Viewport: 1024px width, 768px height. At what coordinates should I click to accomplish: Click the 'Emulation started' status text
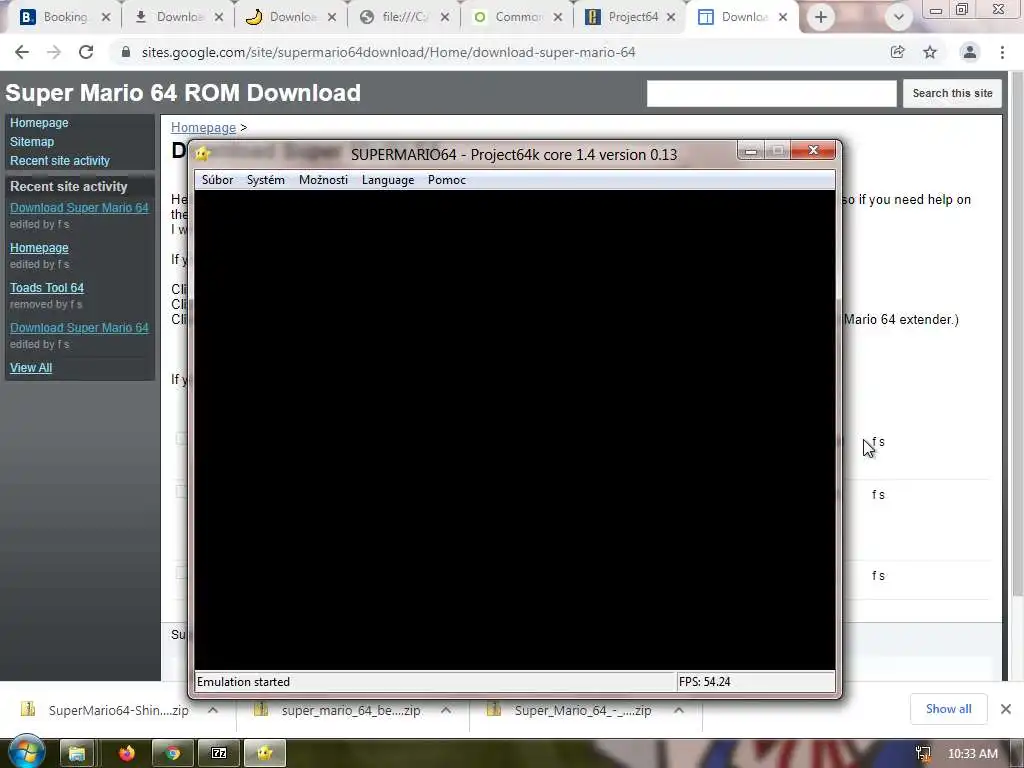point(243,682)
